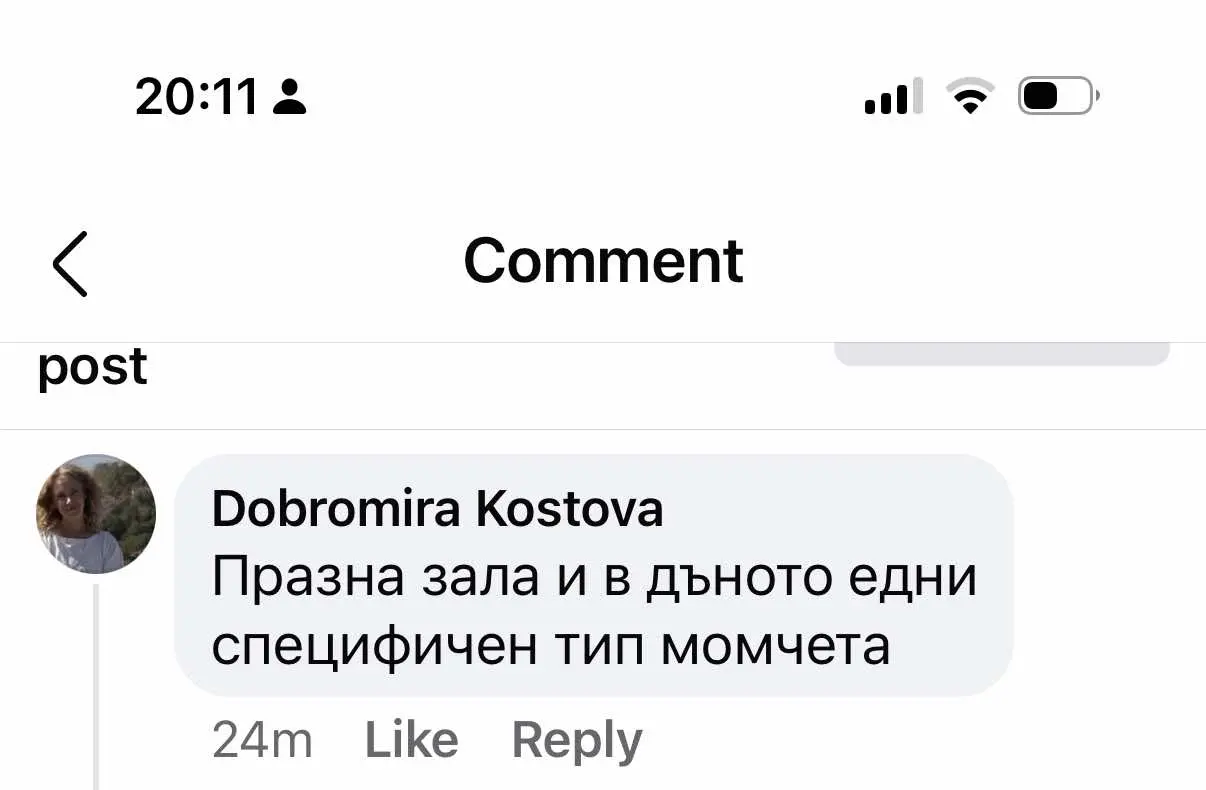
Task: Tap the "post" text below the header
Action: pyautogui.click(x=92, y=366)
